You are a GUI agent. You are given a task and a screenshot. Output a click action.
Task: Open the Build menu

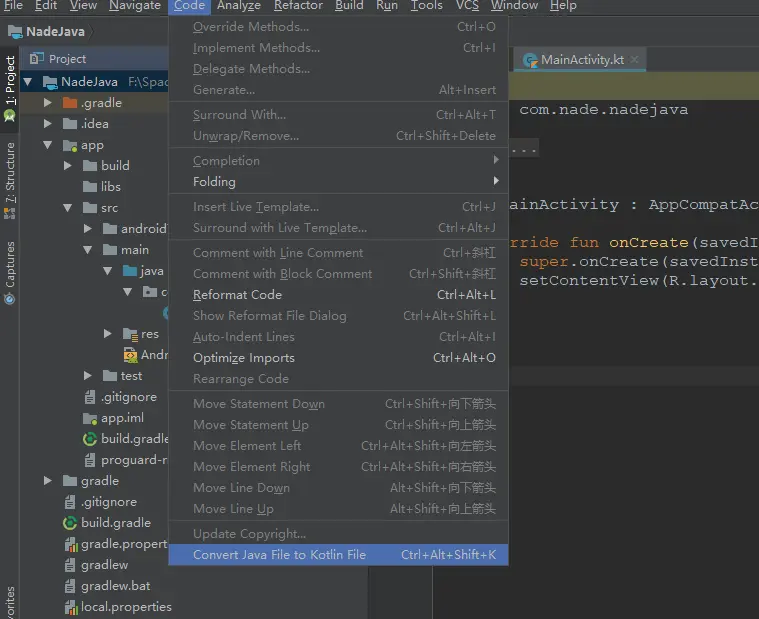point(349,6)
